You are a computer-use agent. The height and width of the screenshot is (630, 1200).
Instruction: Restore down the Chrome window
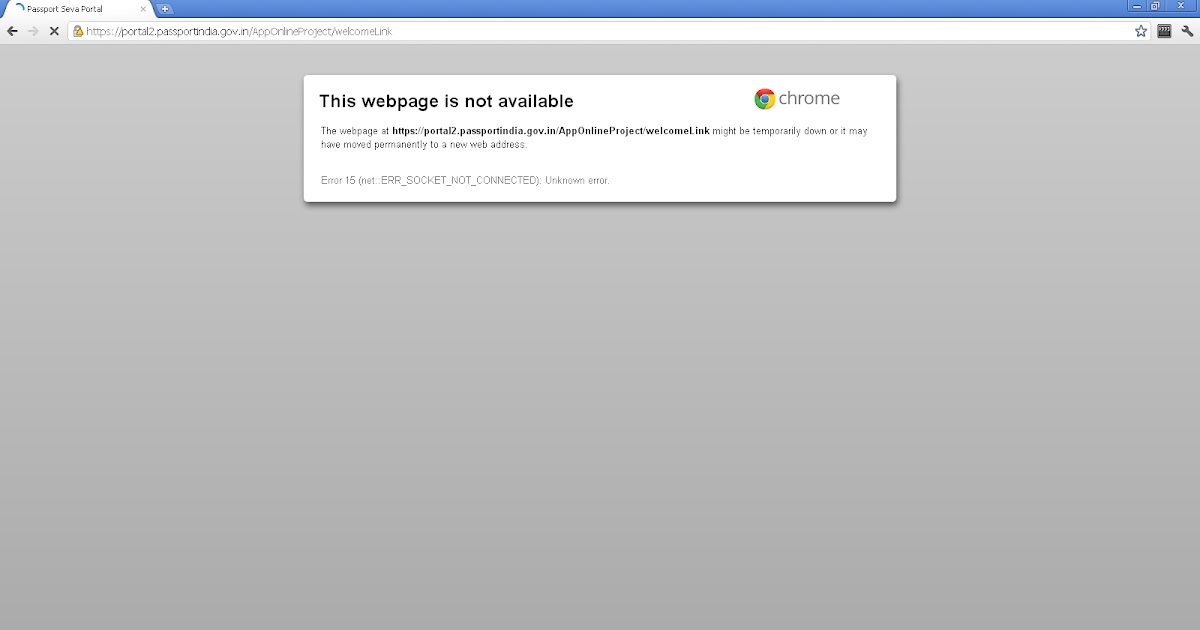point(1156,6)
